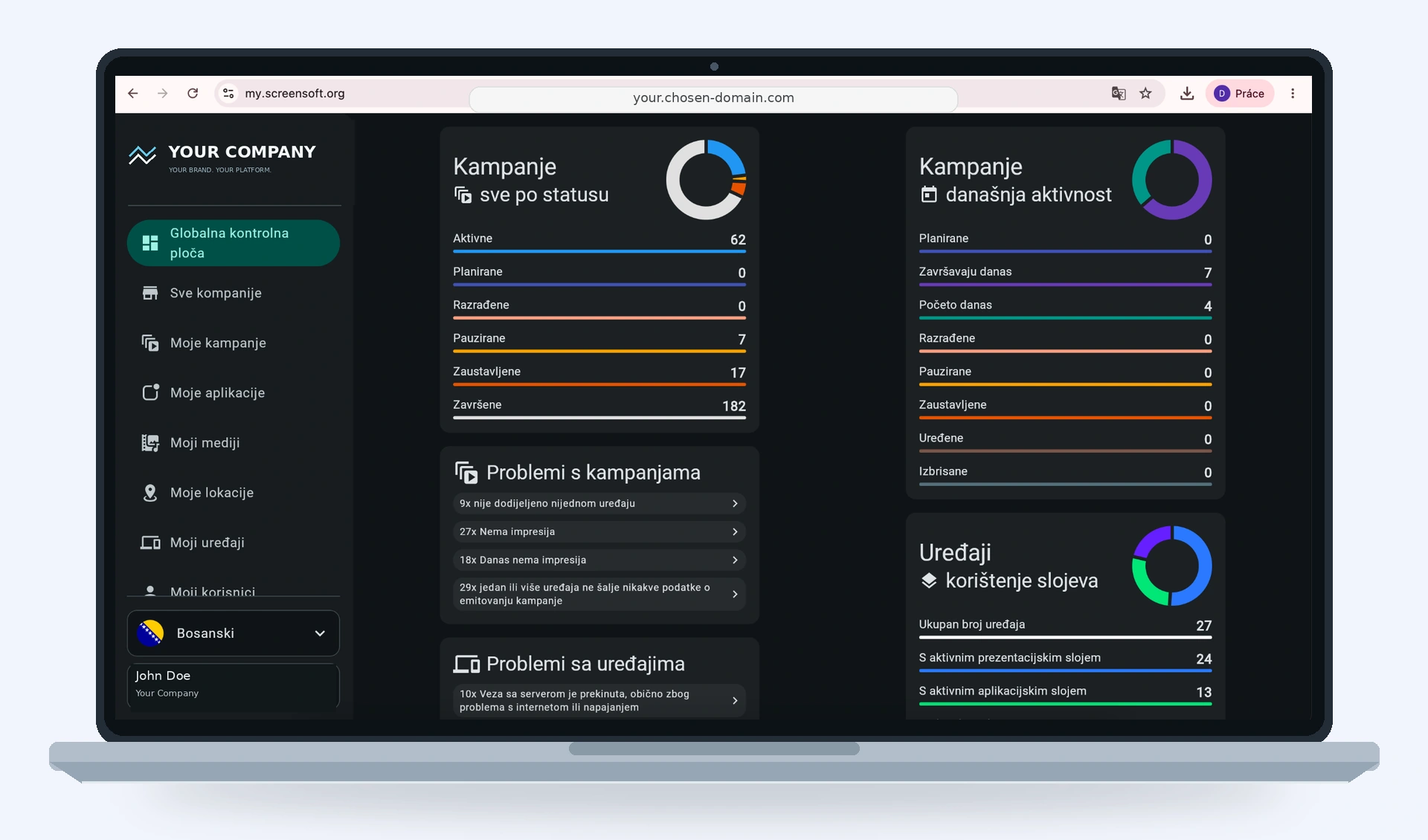Open browser three-dot menu

pyautogui.click(x=1293, y=94)
